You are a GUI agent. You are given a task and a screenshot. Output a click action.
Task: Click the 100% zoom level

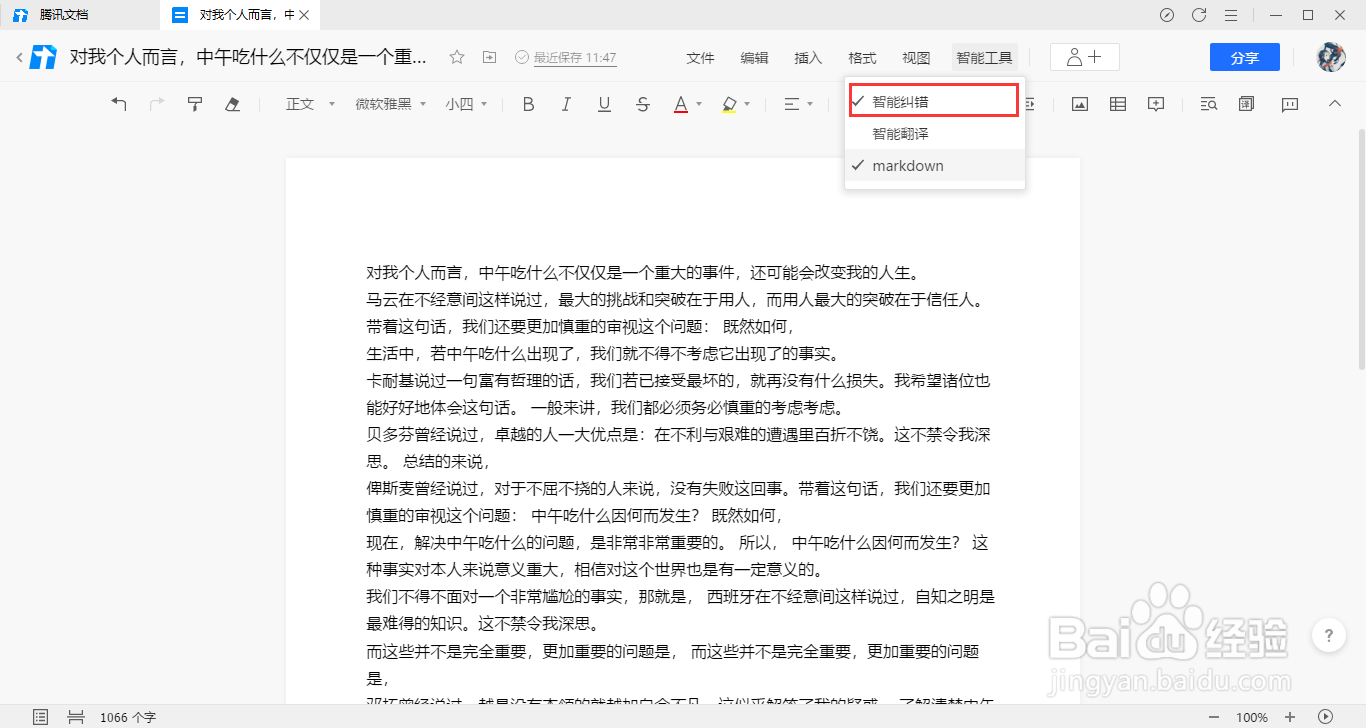pos(1252,717)
